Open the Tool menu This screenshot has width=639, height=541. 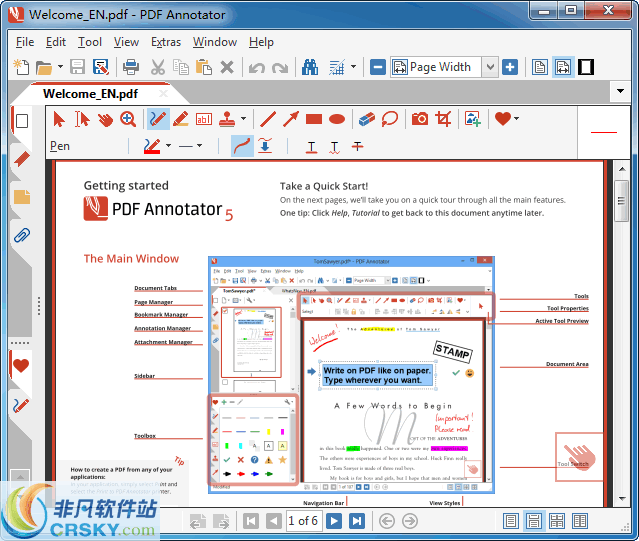coord(90,42)
